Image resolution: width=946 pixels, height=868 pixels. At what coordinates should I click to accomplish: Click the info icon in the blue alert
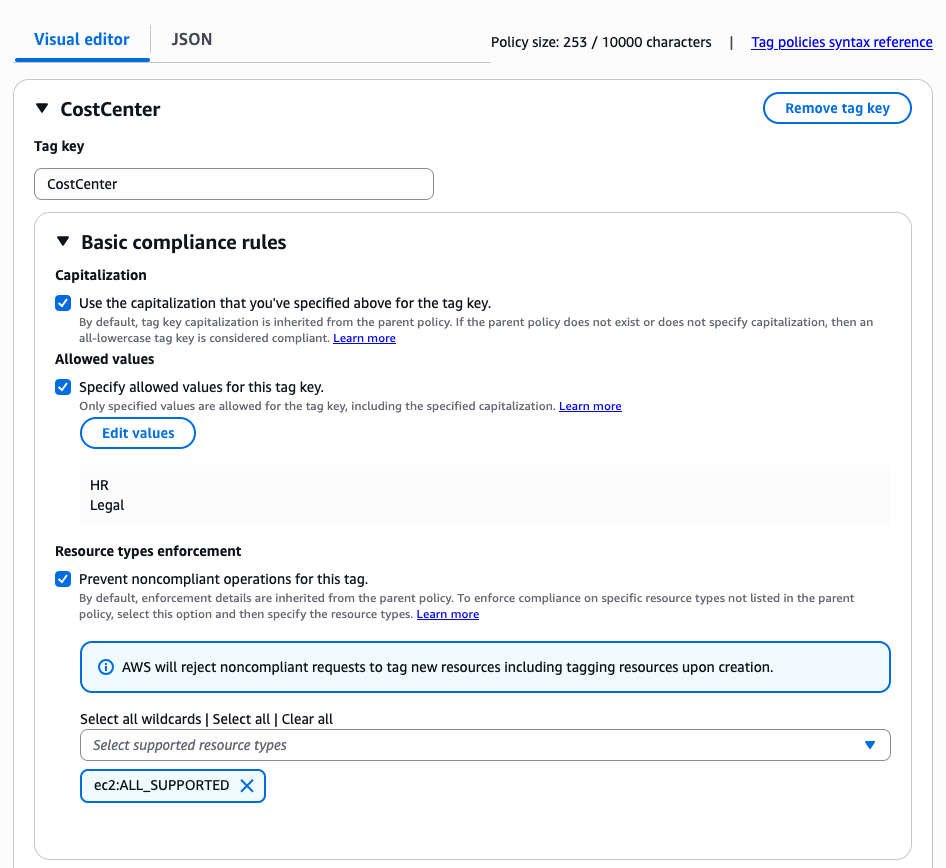tap(106, 666)
